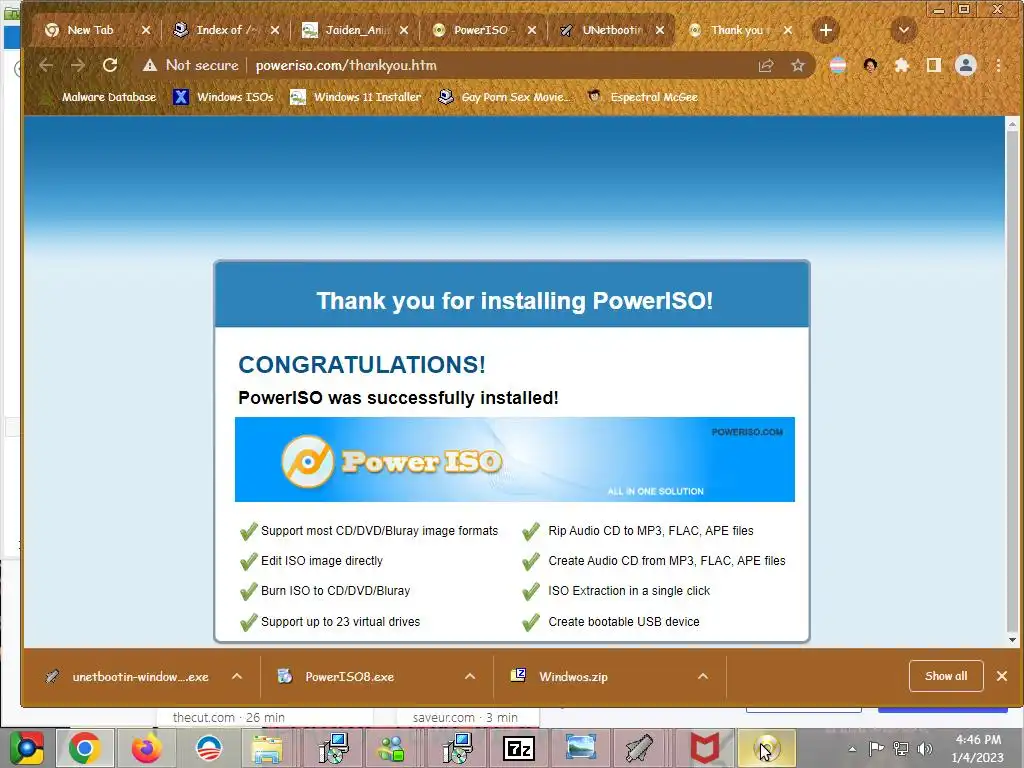
Task: Share this page via the share icon
Action: click(765, 65)
